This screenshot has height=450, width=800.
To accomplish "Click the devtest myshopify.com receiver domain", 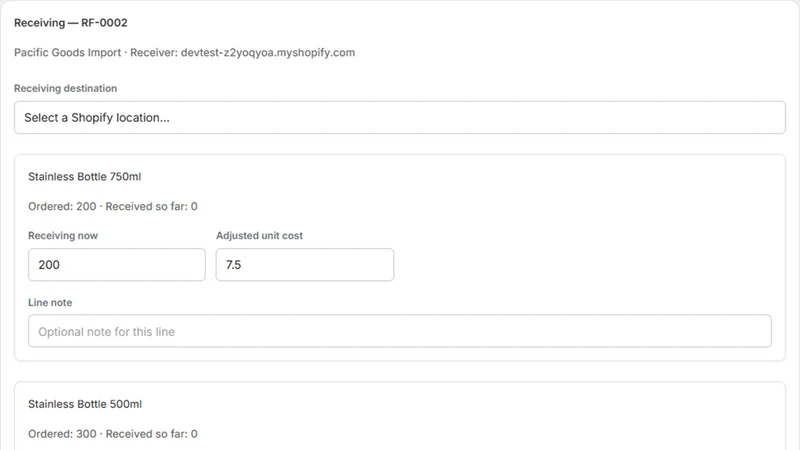I will [x=268, y=53].
